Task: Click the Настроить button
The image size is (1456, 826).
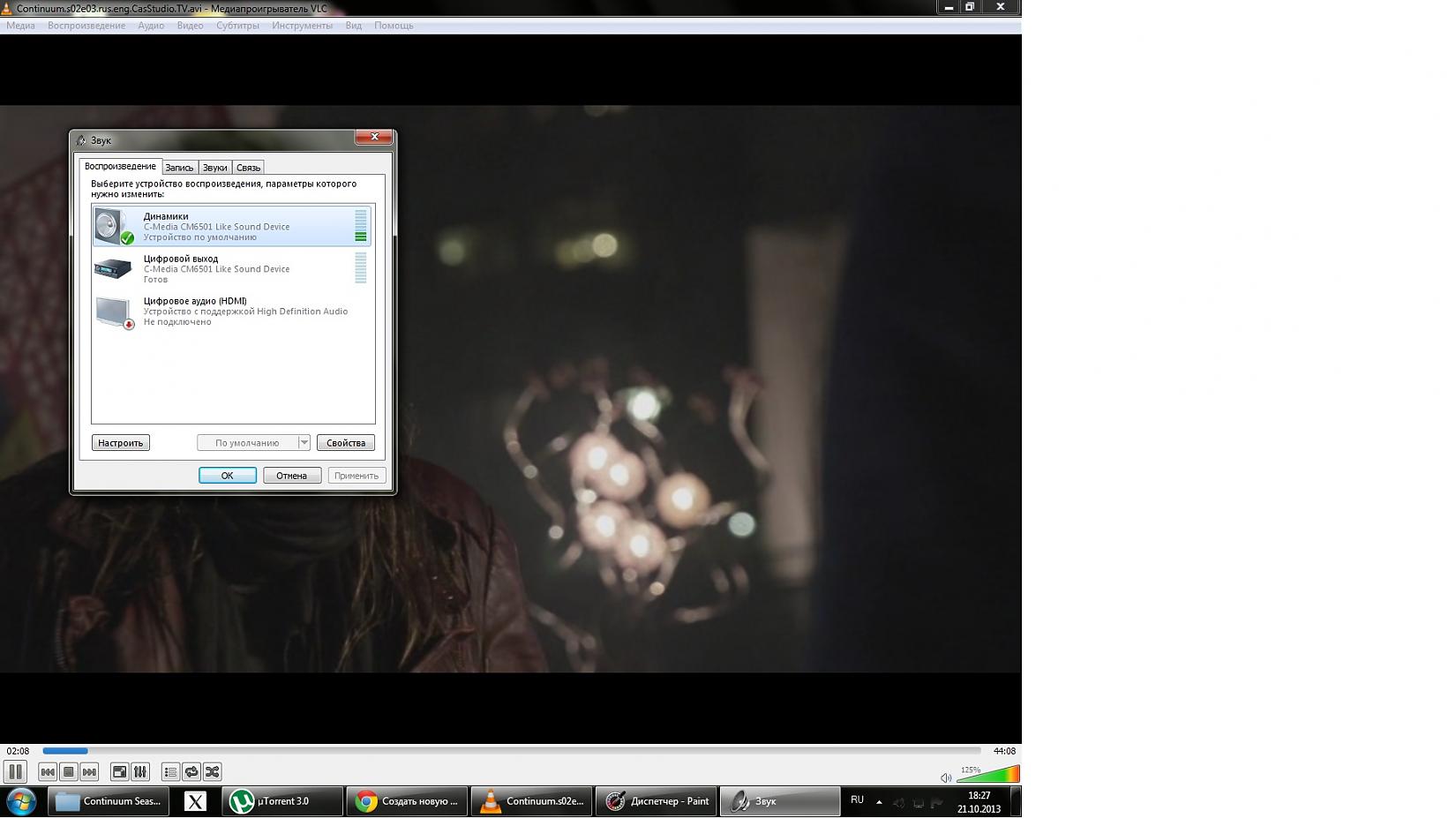Action: [x=120, y=443]
